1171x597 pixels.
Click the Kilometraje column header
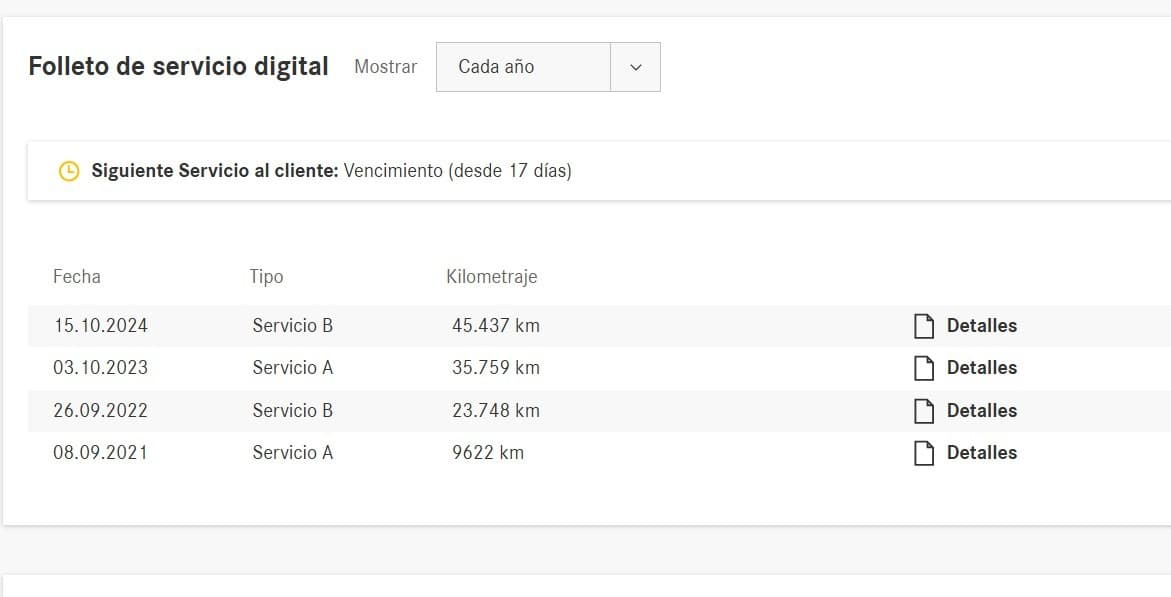click(491, 277)
